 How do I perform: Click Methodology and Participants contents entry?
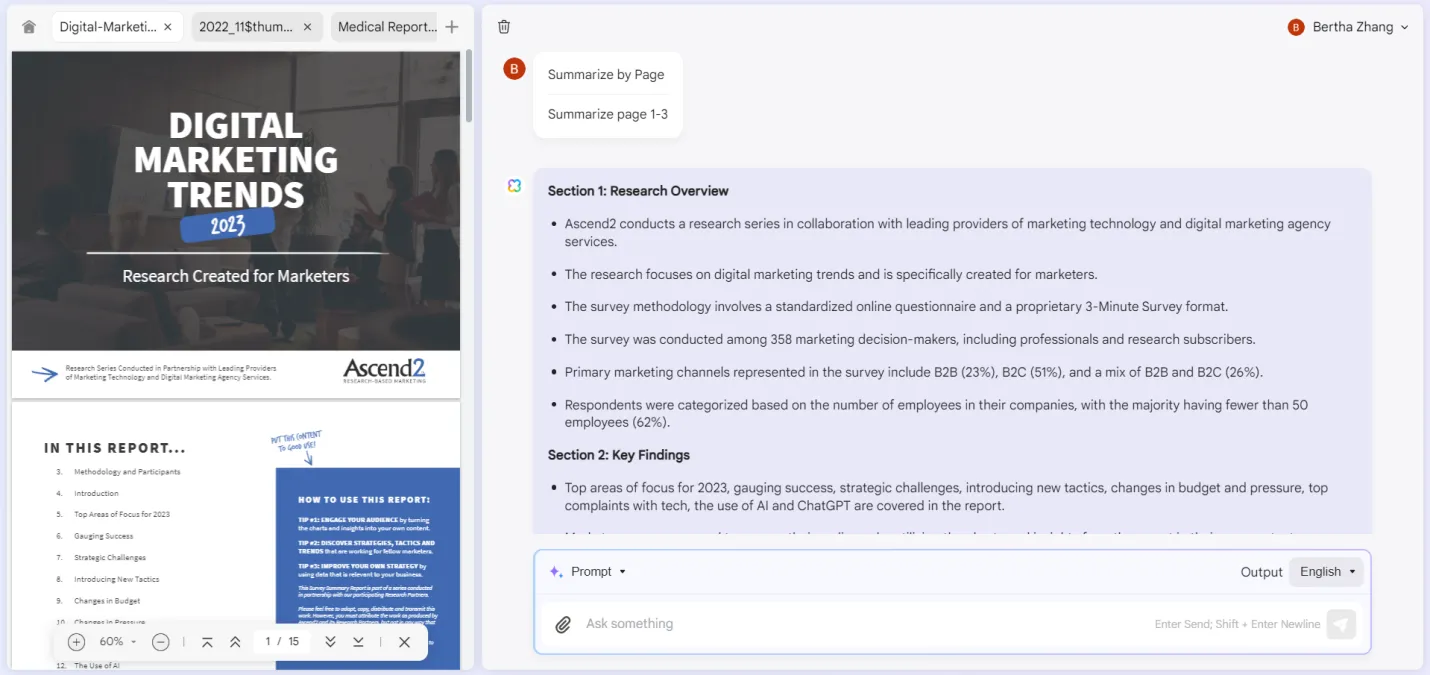point(127,472)
